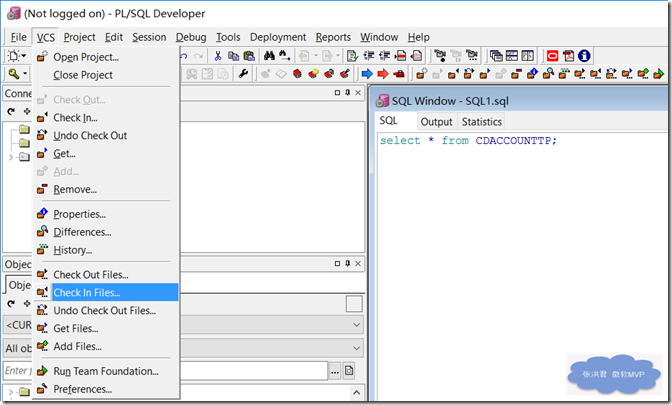This screenshot has width=672, height=405.
Task: Toggle pin on Connections panel header
Action: pos(348,93)
